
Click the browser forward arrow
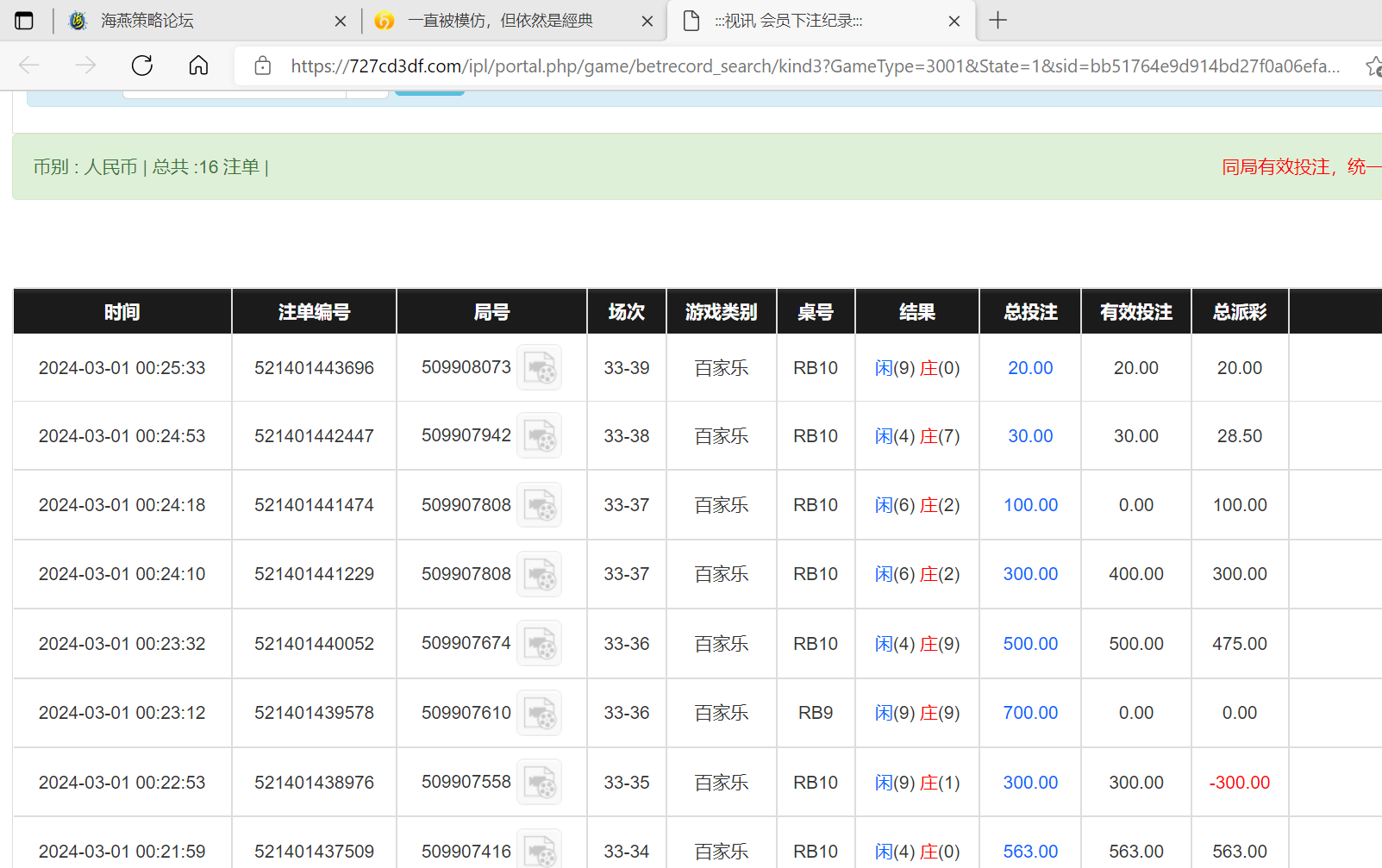click(85, 66)
